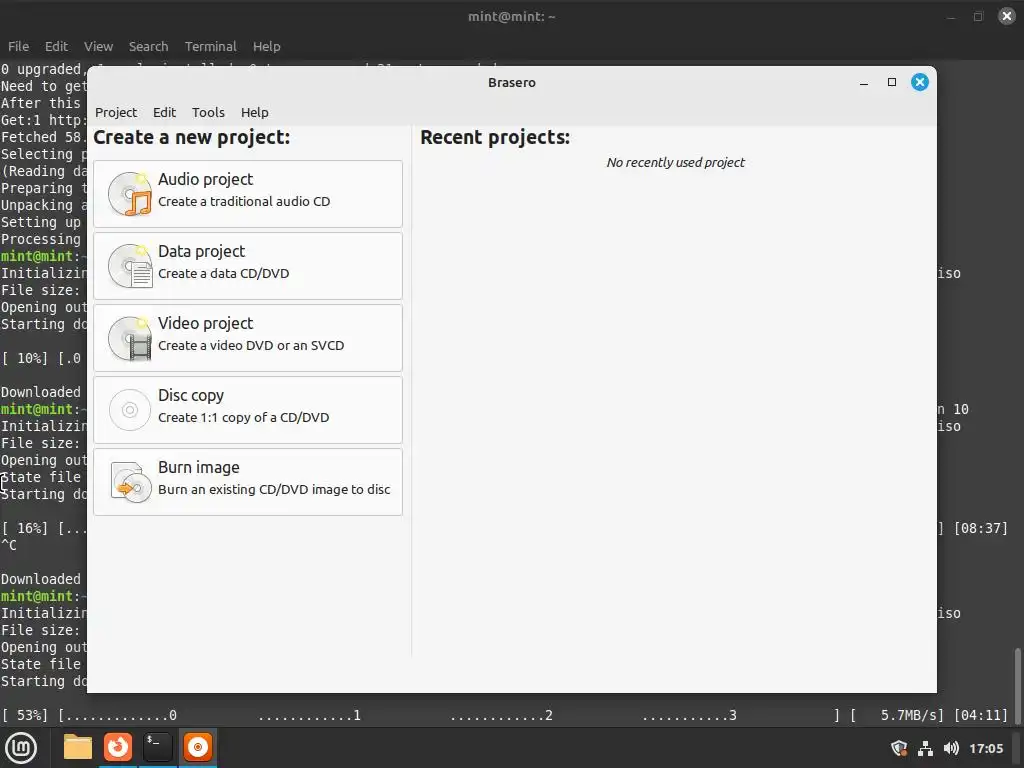Click the terminal's 53% download progress line
The width and height of the screenshot is (1024, 768).
tap(504, 716)
